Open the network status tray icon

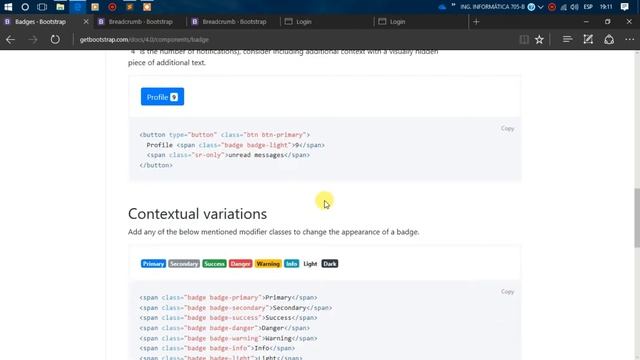click(564, 7)
